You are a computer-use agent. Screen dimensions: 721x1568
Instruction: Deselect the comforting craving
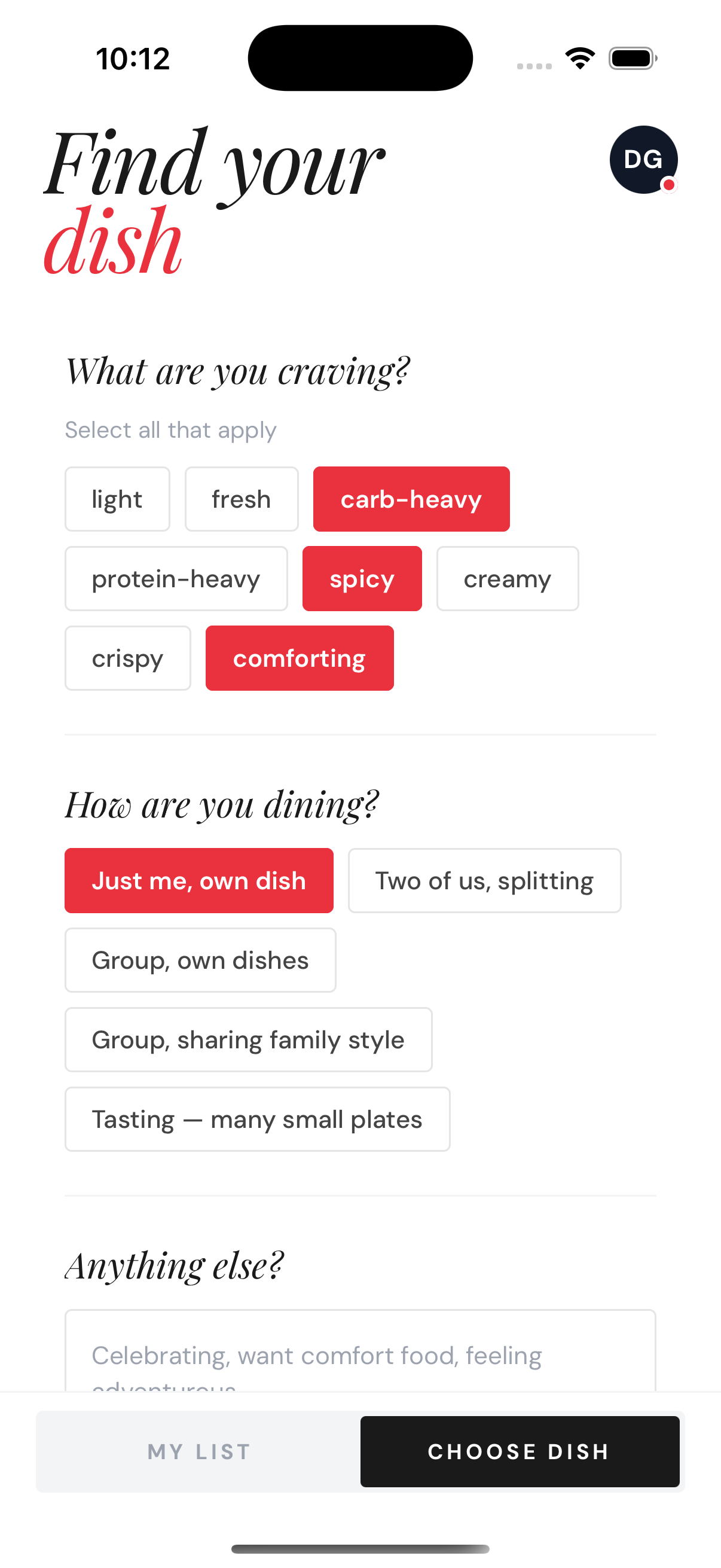[300, 658]
